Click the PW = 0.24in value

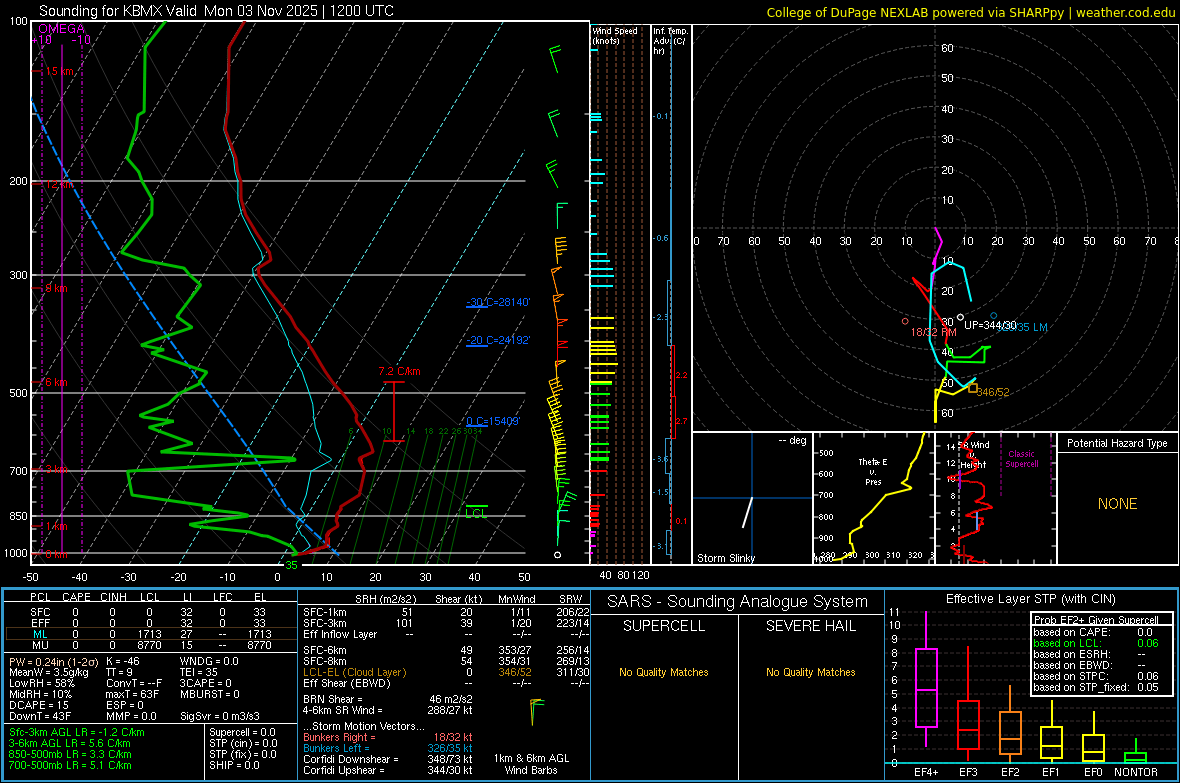(x=53, y=661)
